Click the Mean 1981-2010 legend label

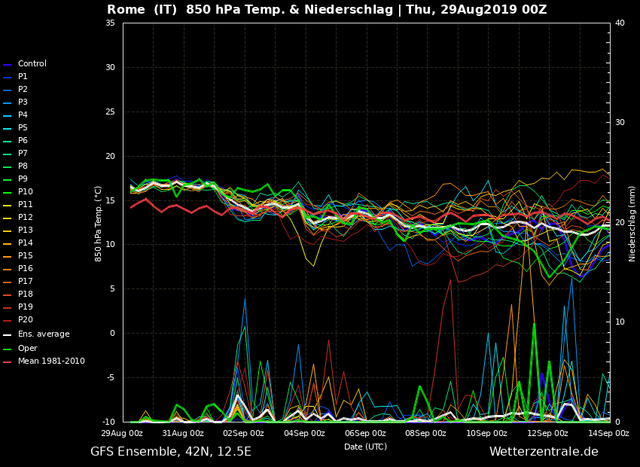[x=51, y=361]
